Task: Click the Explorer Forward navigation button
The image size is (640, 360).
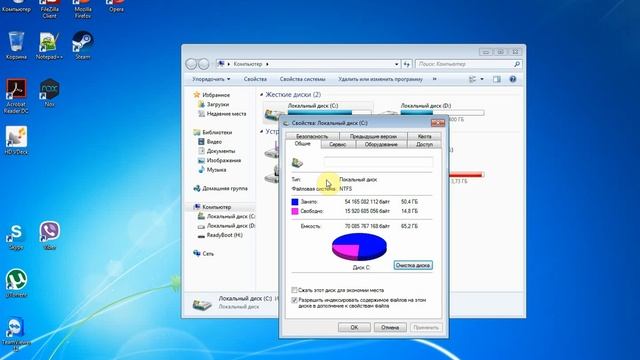Action: pyautogui.click(x=203, y=64)
